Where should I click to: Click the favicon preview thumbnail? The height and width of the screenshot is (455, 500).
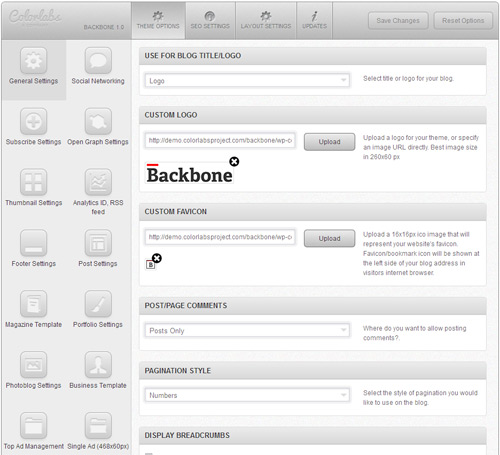150,265
